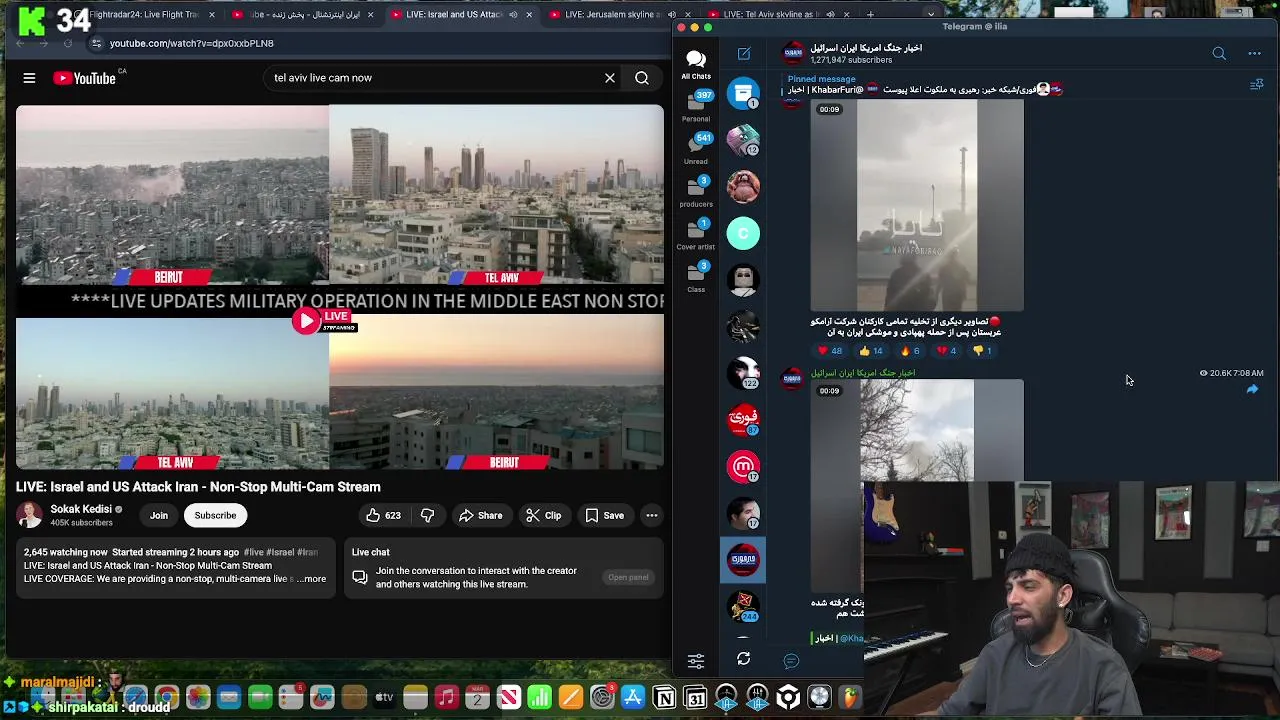This screenshot has width=1280, height=720.
Task: Like the video with the thumbs-up
Action: click(x=383, y=515)
